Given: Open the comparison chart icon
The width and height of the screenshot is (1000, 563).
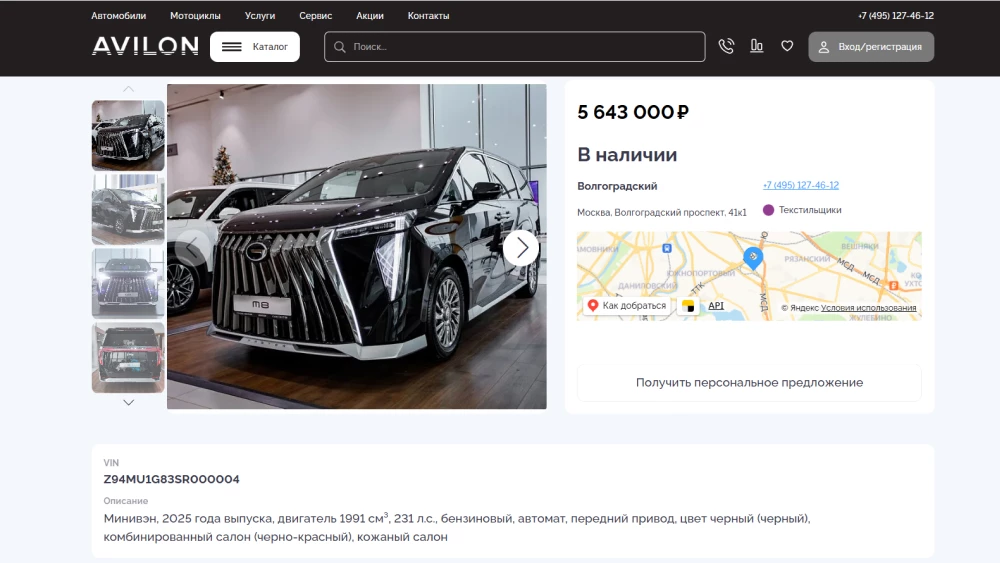Looking at the screenshot, I should coord(756,46).
